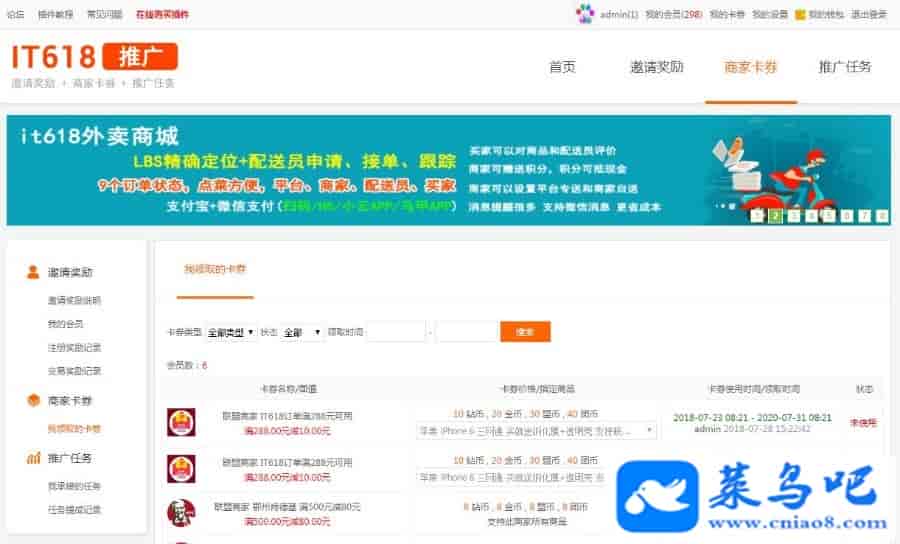Open 我的卡券 in top bar
900x544 pixels.
coord(727,14)
